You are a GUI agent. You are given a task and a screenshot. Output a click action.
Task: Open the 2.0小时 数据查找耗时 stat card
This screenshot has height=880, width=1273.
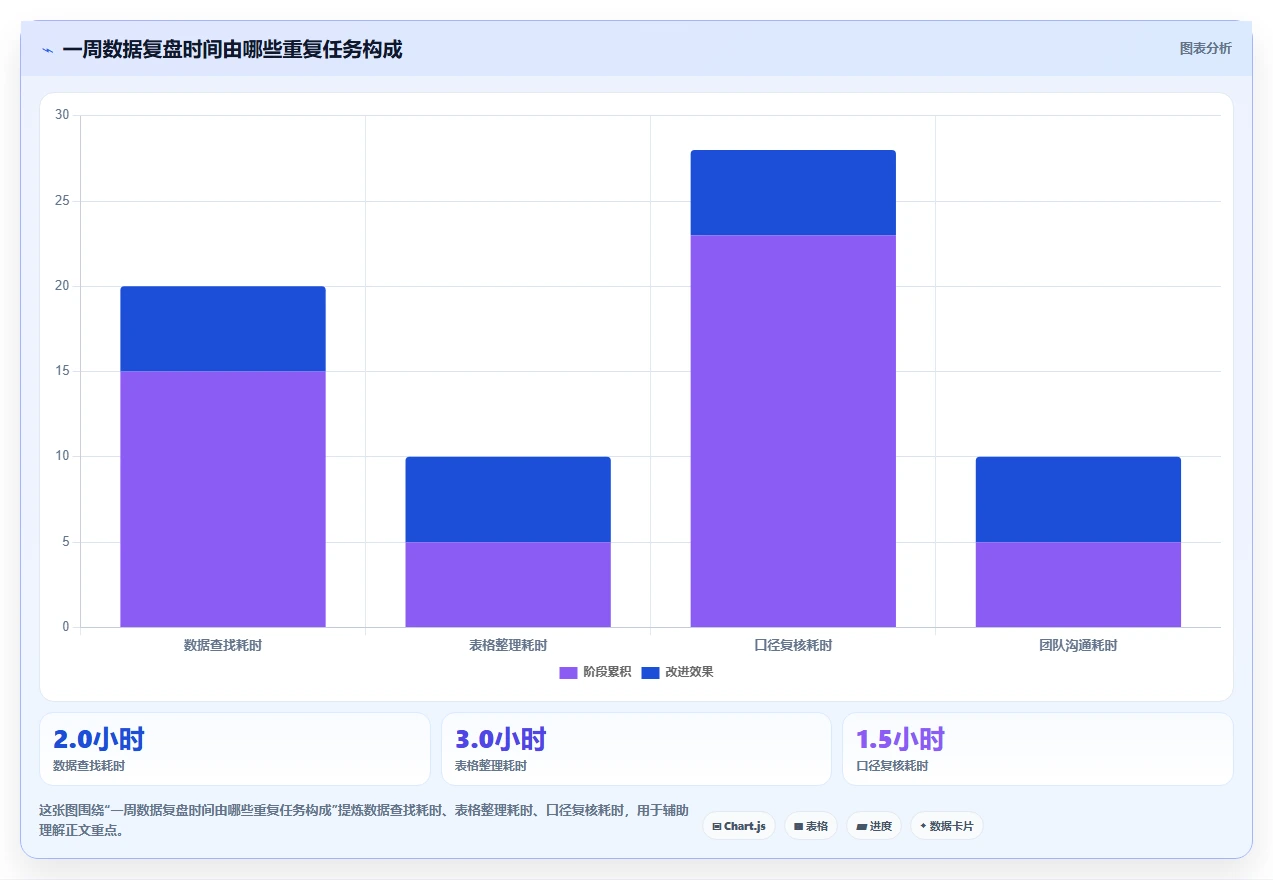click(x=235, y=749)
